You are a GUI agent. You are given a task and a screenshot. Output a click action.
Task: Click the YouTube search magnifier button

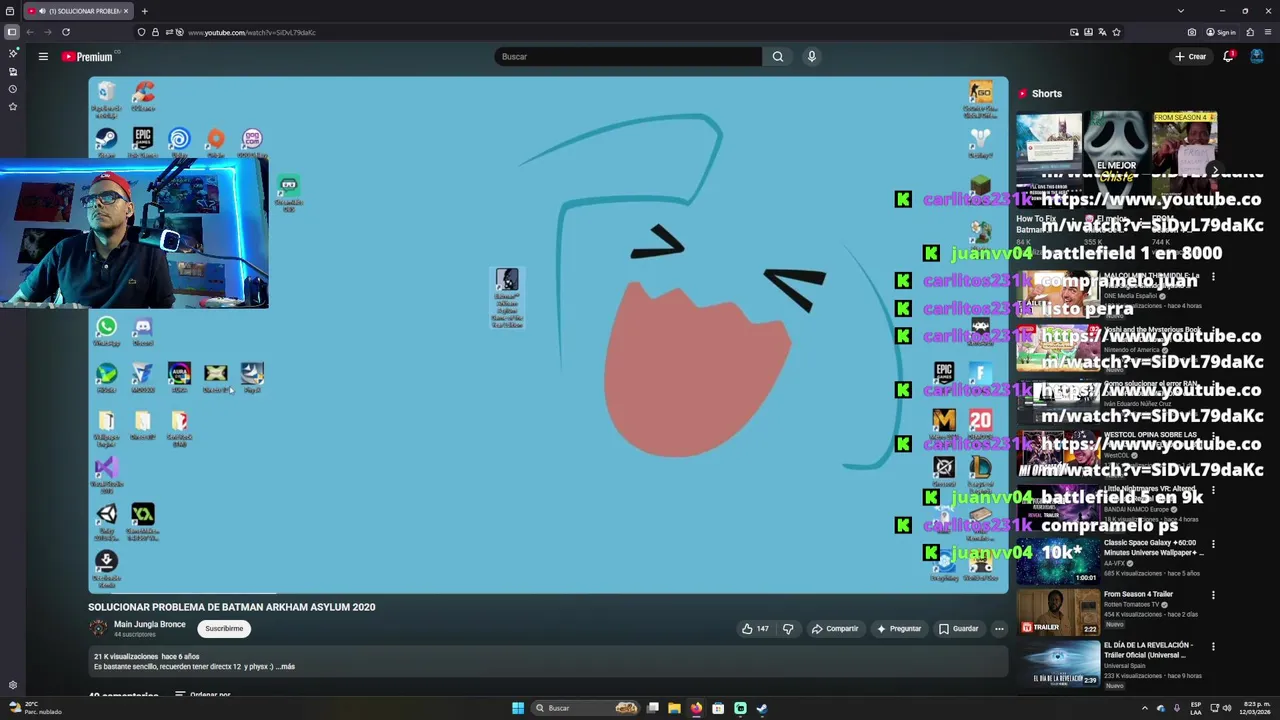tap(778, 57)
